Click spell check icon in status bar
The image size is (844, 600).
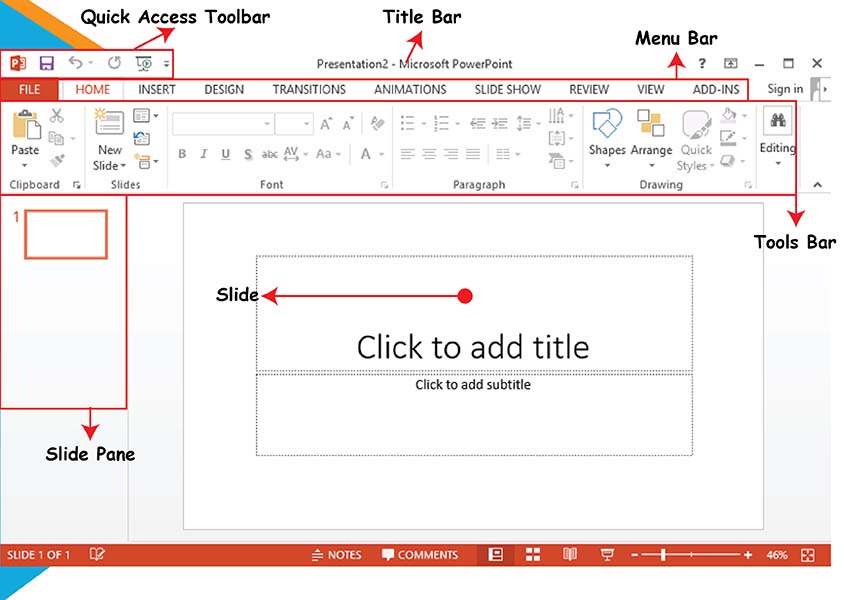point(97,554)
